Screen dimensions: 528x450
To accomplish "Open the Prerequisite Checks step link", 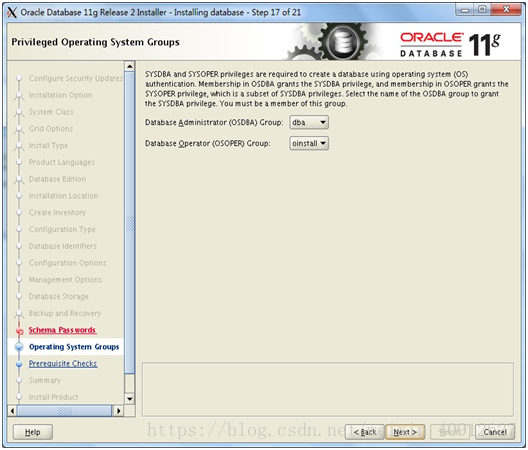I will pyautogui.click(x=63, y=364).
